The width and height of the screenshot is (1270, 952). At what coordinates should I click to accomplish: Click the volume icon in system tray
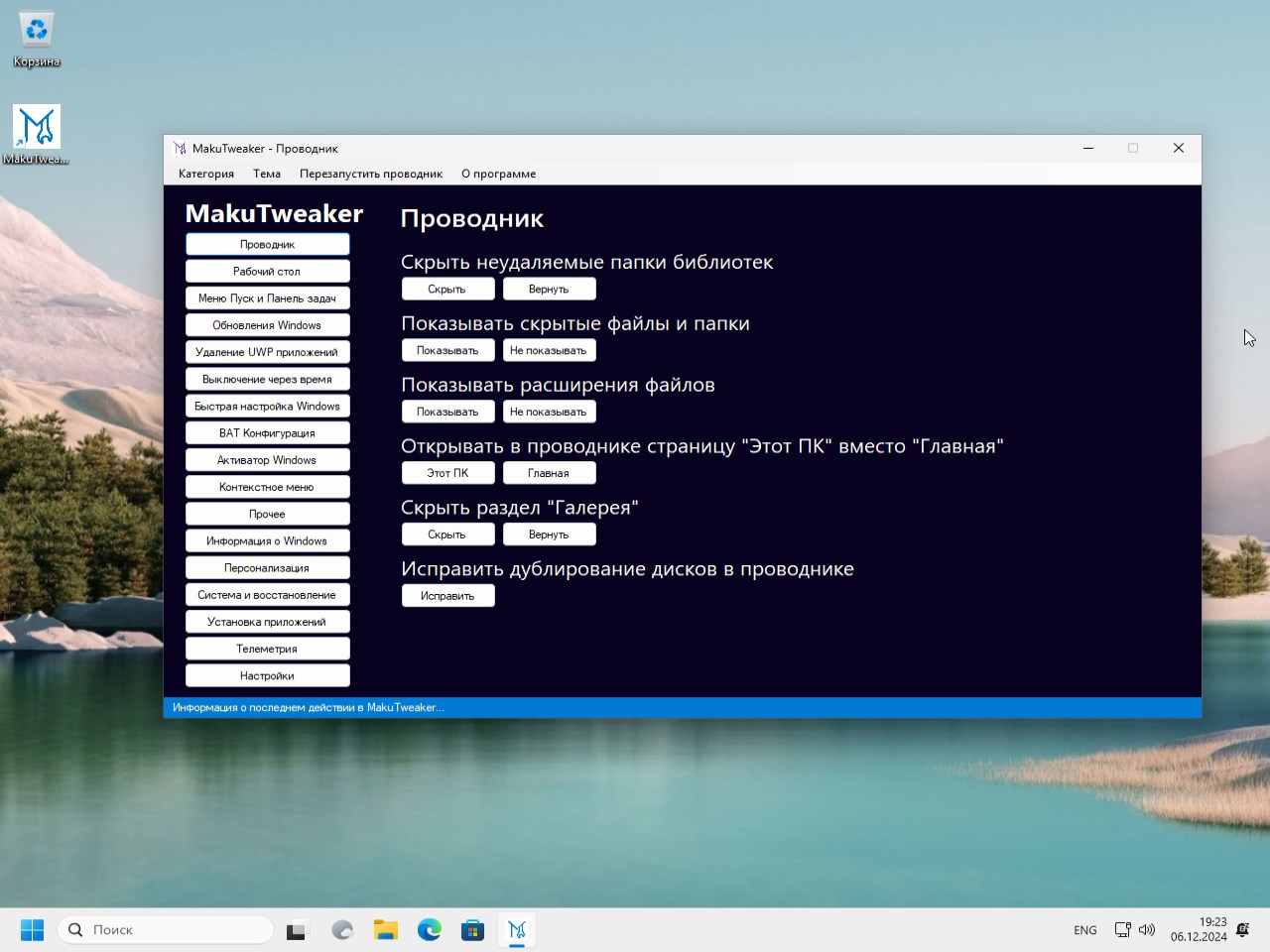click(1147, 930)
